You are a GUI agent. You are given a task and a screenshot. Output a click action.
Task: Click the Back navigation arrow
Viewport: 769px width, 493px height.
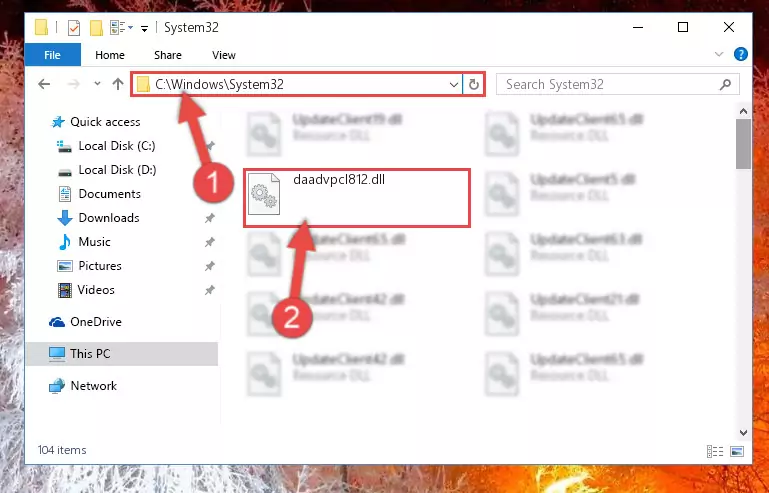[44, 84]
